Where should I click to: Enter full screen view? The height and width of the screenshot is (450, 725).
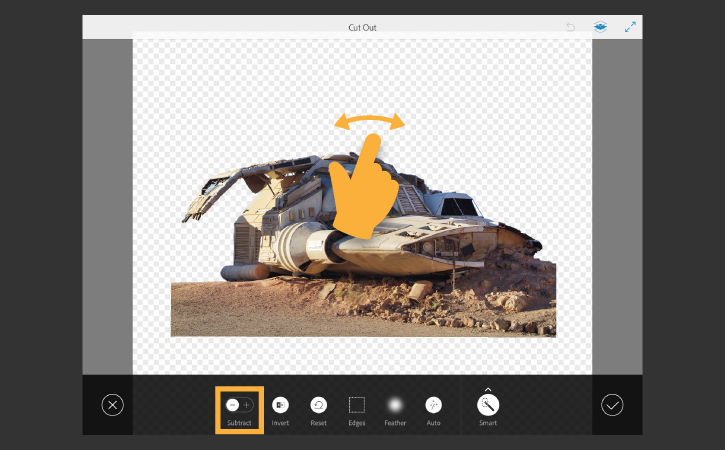coord(630,27)
